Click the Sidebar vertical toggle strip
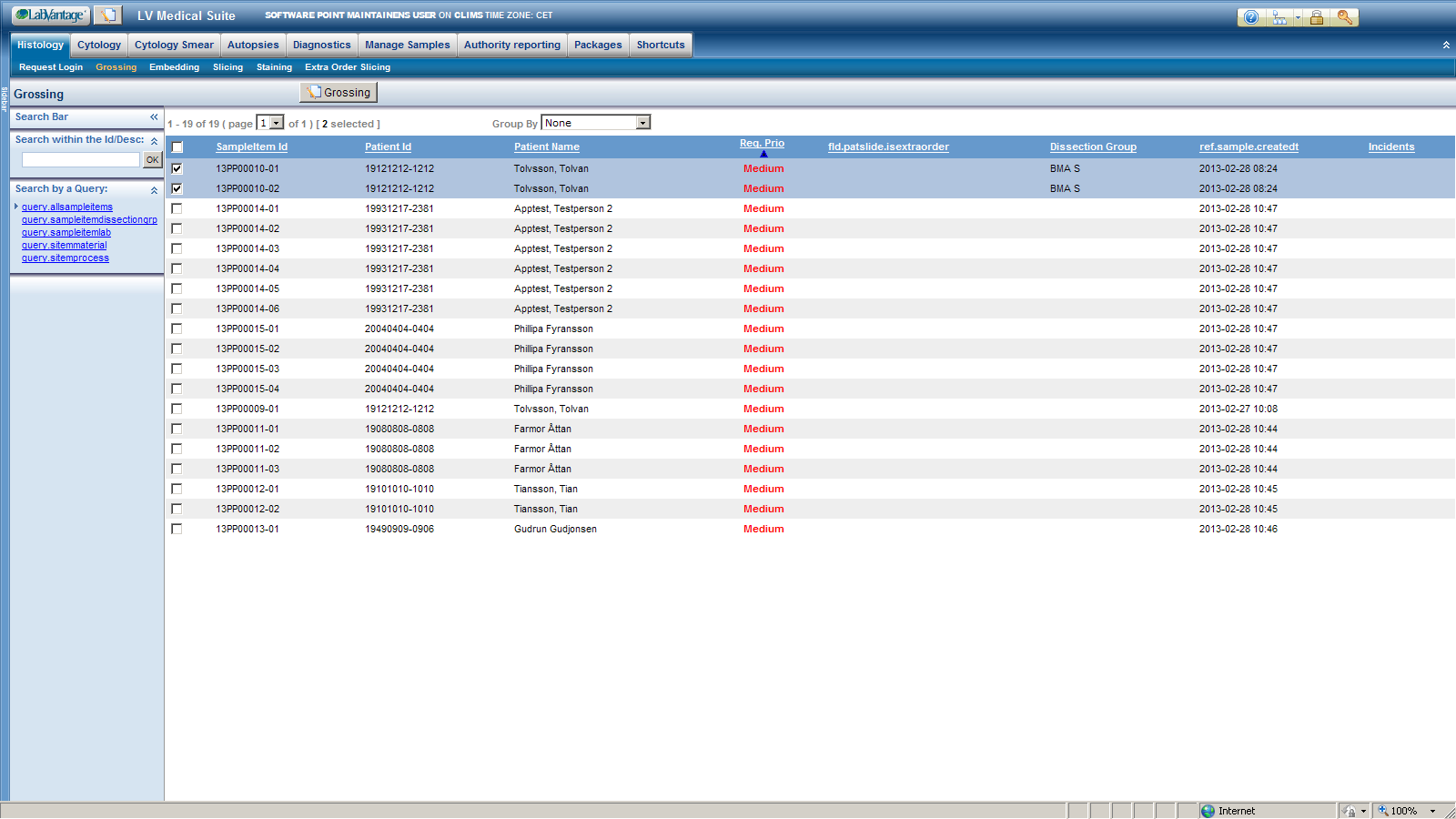 click(4, 99)
